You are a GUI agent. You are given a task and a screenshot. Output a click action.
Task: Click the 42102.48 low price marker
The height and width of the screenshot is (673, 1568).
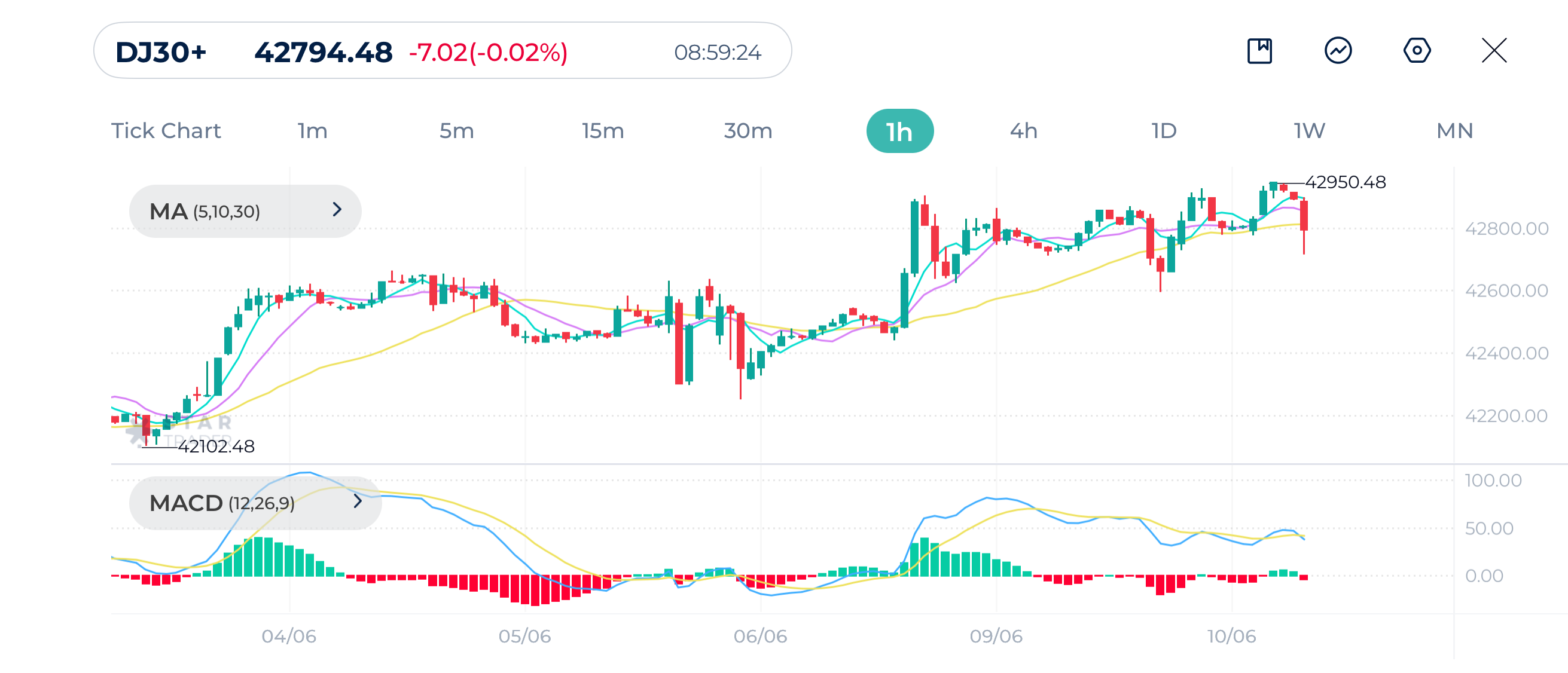point(216,446)
